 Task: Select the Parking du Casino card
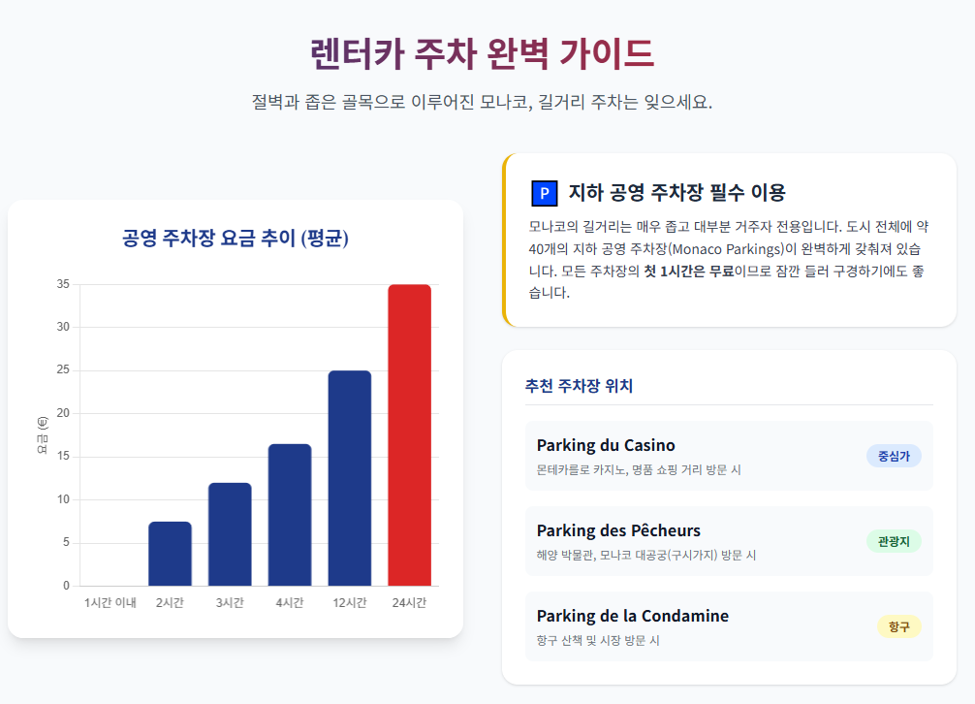tap(729, 456)
